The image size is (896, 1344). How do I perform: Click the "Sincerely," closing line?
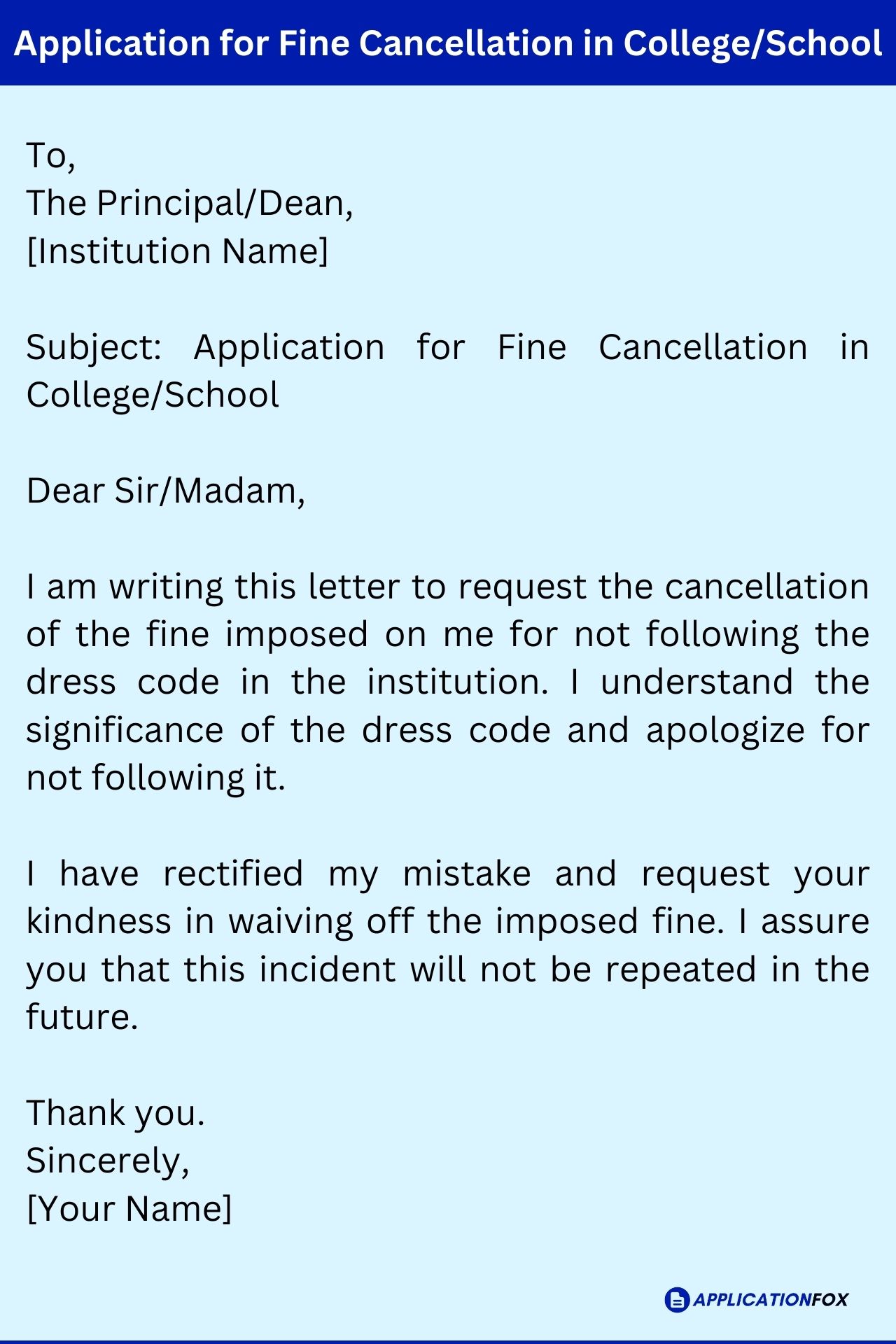click(x=108, y=1161)
